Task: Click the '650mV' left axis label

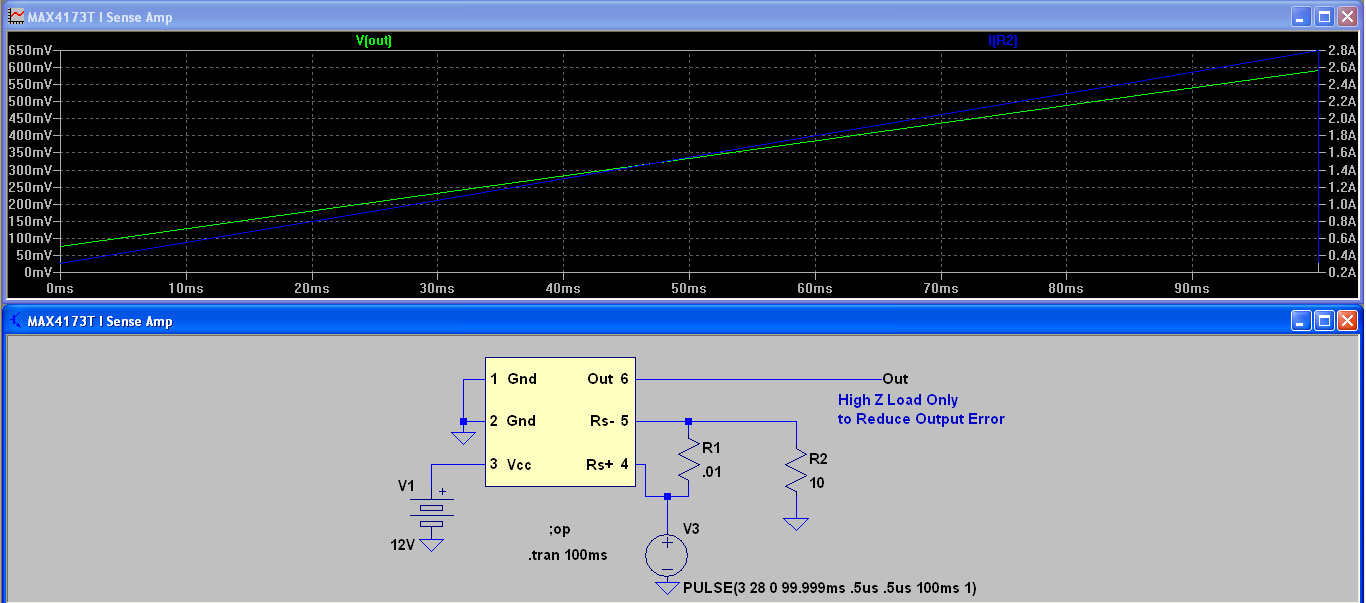Action: [30, 49]
